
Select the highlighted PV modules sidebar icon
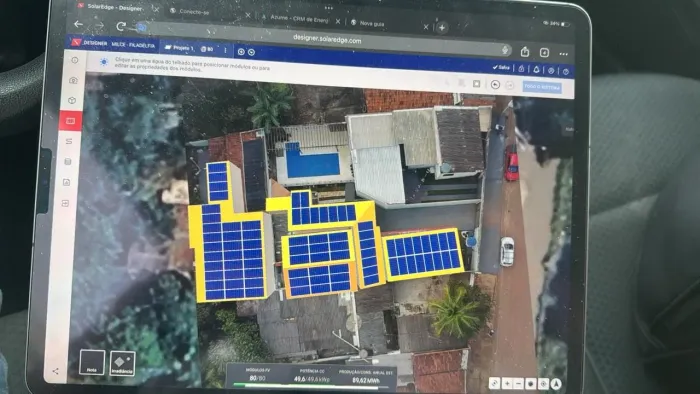(70, 121)
